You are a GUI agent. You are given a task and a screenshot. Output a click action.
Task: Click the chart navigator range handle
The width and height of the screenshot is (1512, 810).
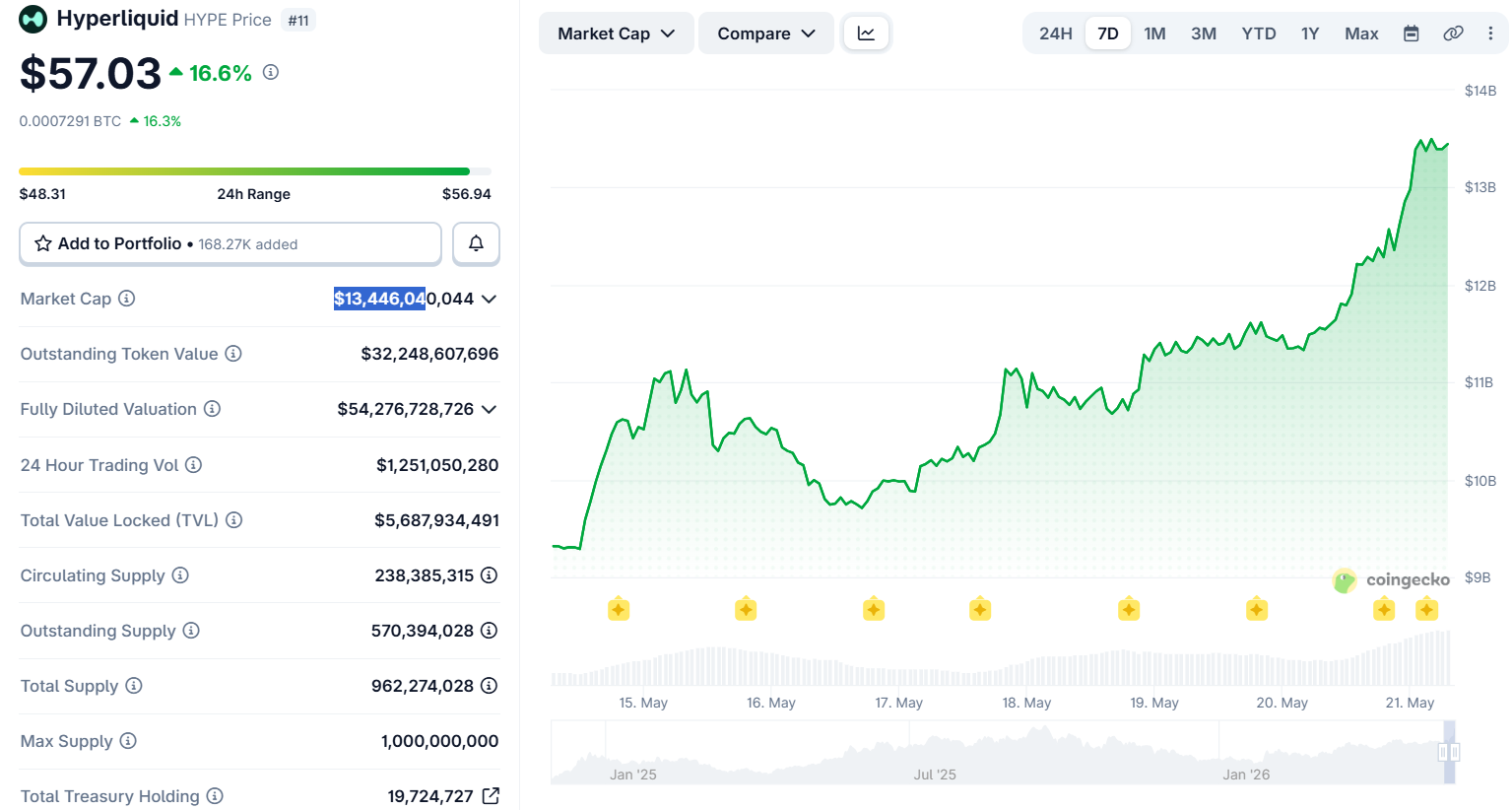coord(1449,752)
